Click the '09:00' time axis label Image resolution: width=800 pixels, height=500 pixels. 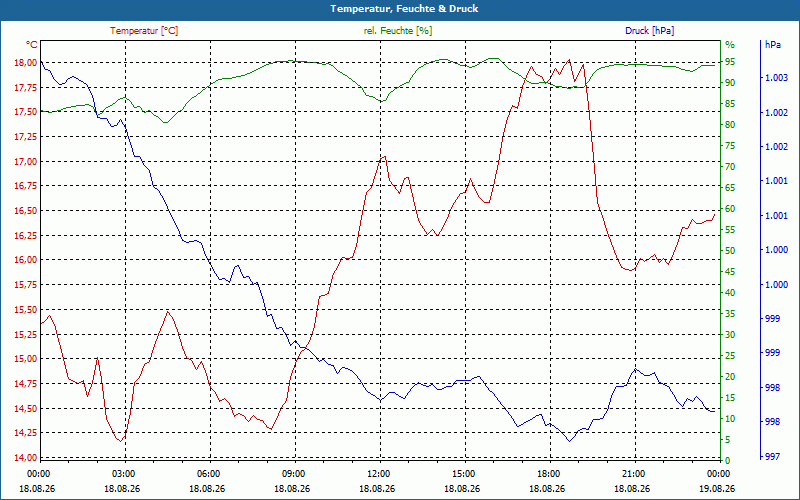(292, 474)
